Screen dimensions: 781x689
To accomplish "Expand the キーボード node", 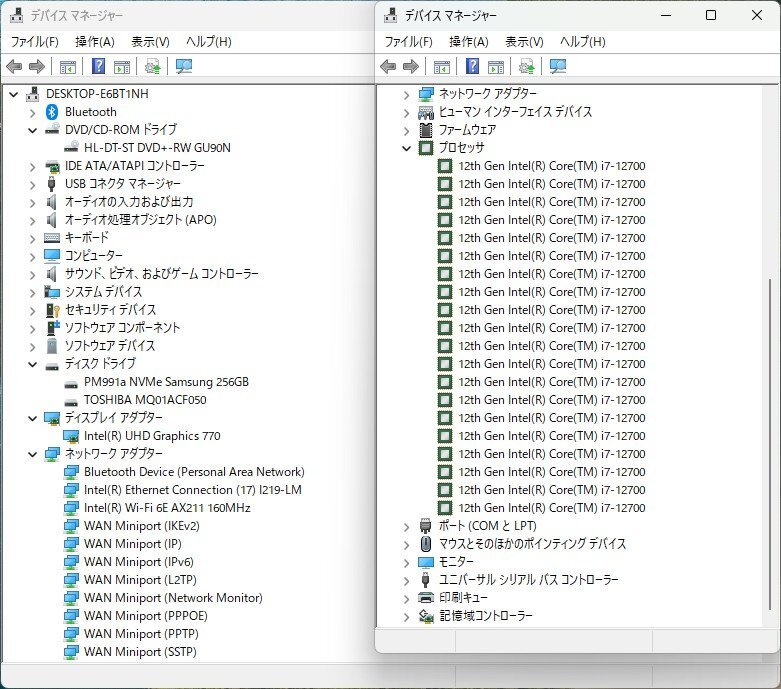I will tap(32, 239).
